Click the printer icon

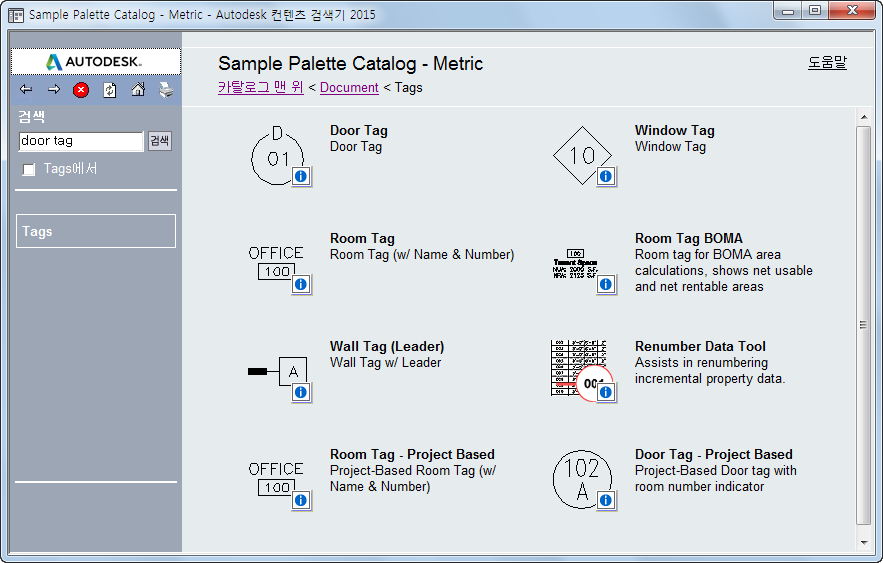point(166,90)
